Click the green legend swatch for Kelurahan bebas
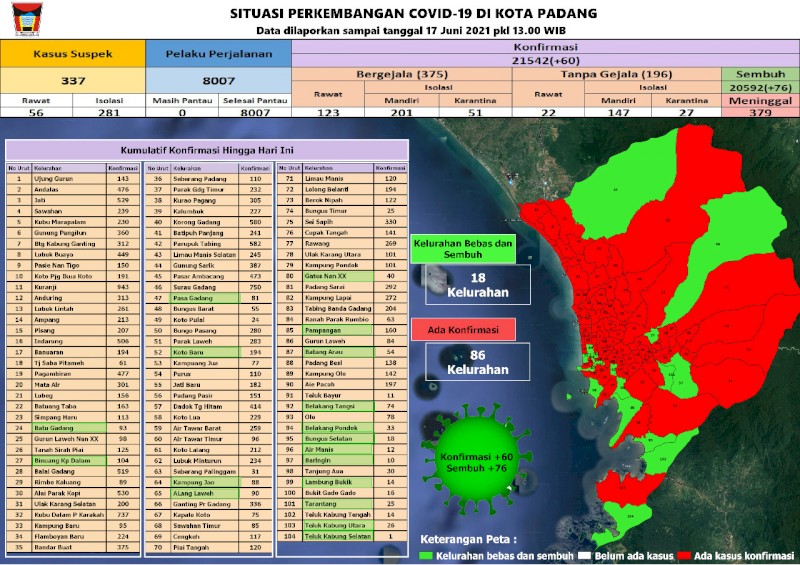Viewport: 800px width, 565px height. pyautogui.click(x=425, y=556)
